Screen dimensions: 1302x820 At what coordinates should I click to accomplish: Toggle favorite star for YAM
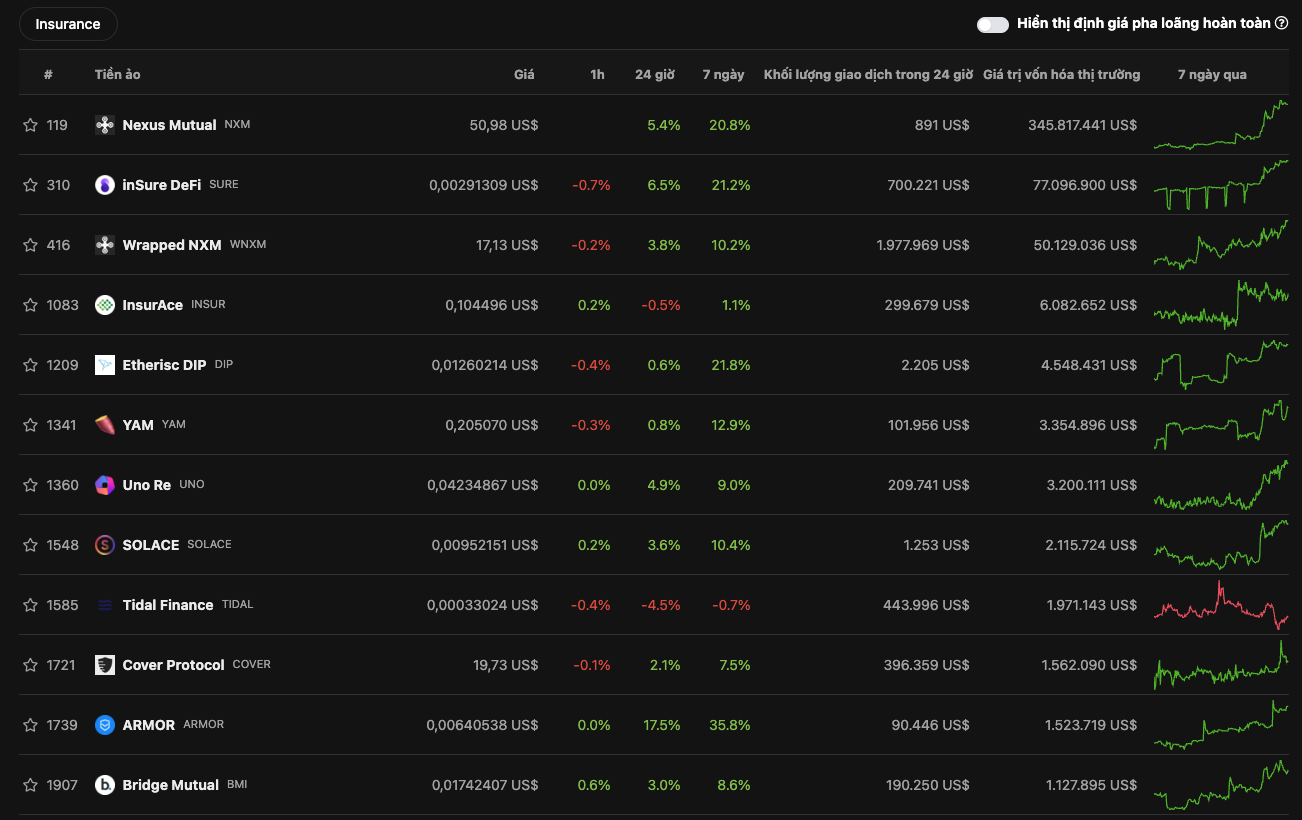click(x=30, y=425)
